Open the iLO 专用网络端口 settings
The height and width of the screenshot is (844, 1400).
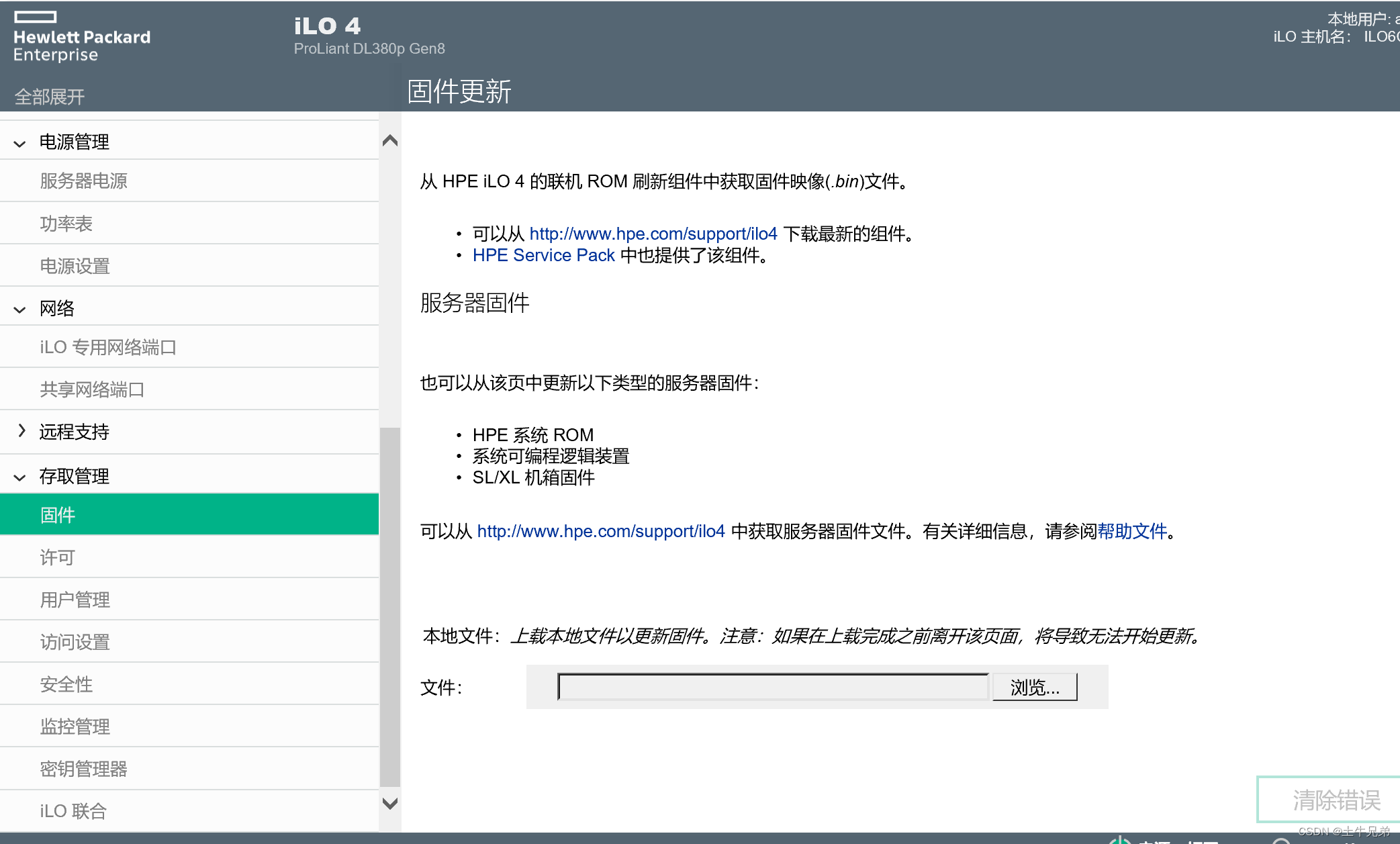click(x=107, y=347)
